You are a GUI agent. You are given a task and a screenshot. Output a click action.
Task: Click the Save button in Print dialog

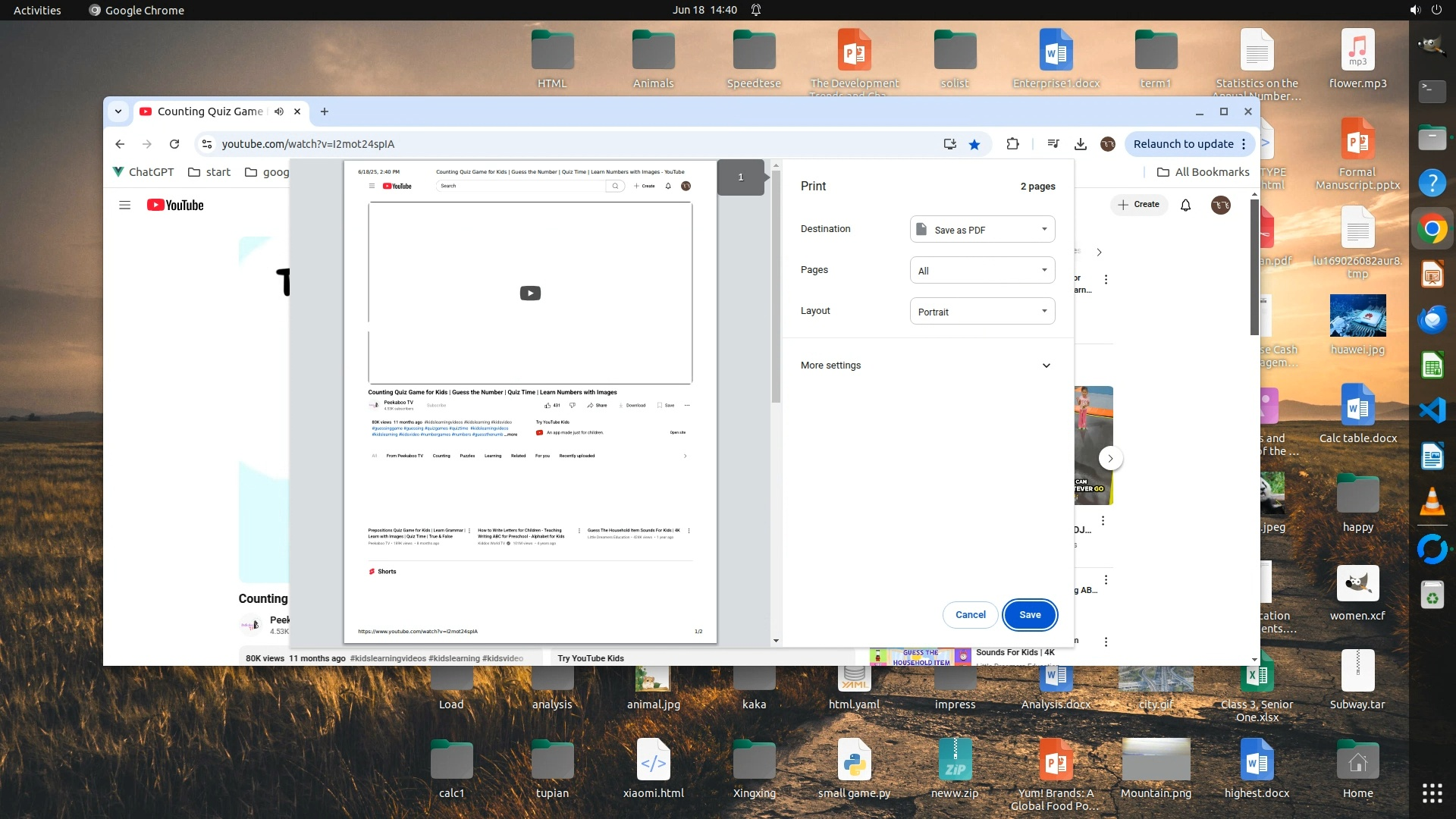1030,615
